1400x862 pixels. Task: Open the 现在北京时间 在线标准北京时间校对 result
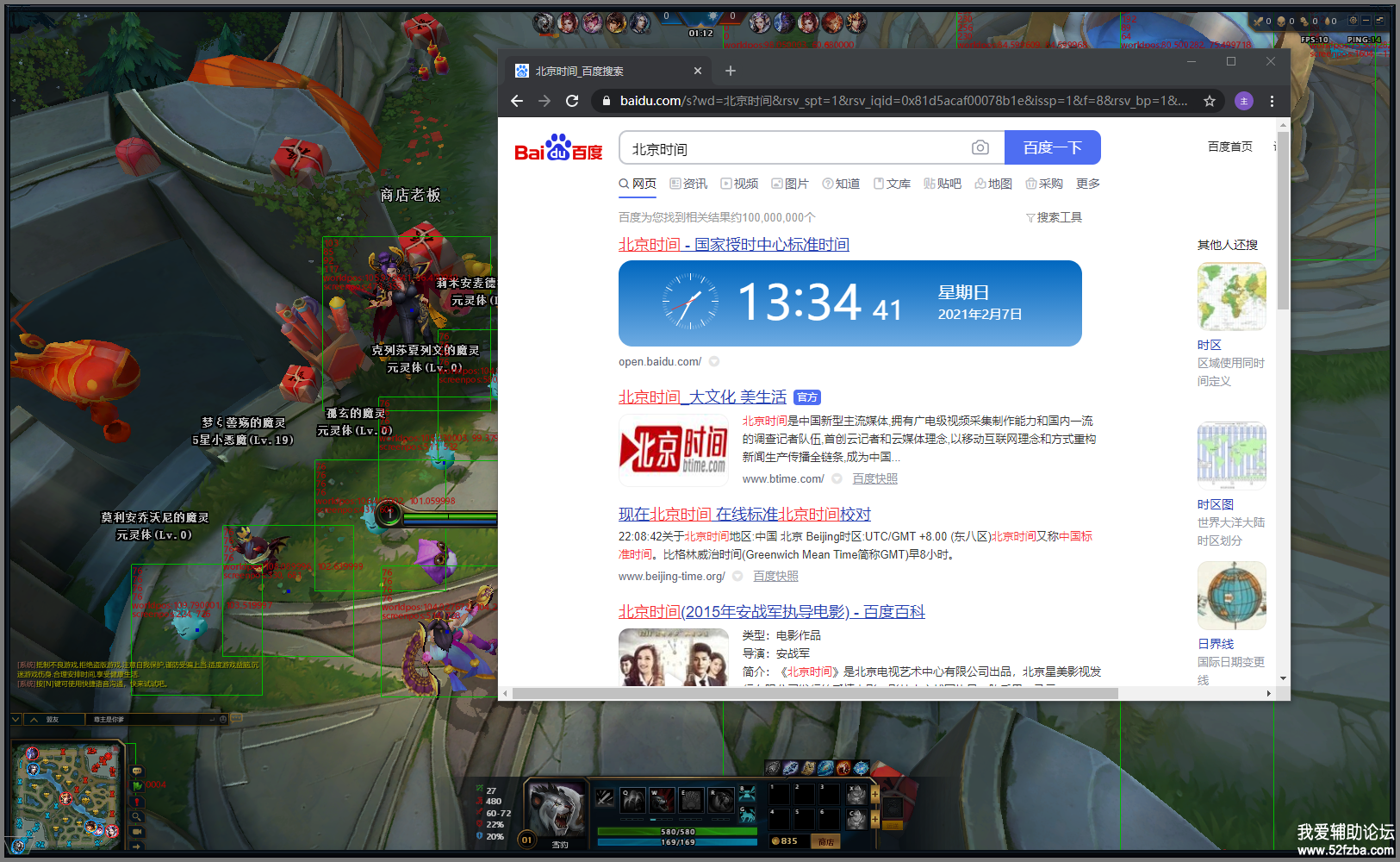[x=744, y=515]
